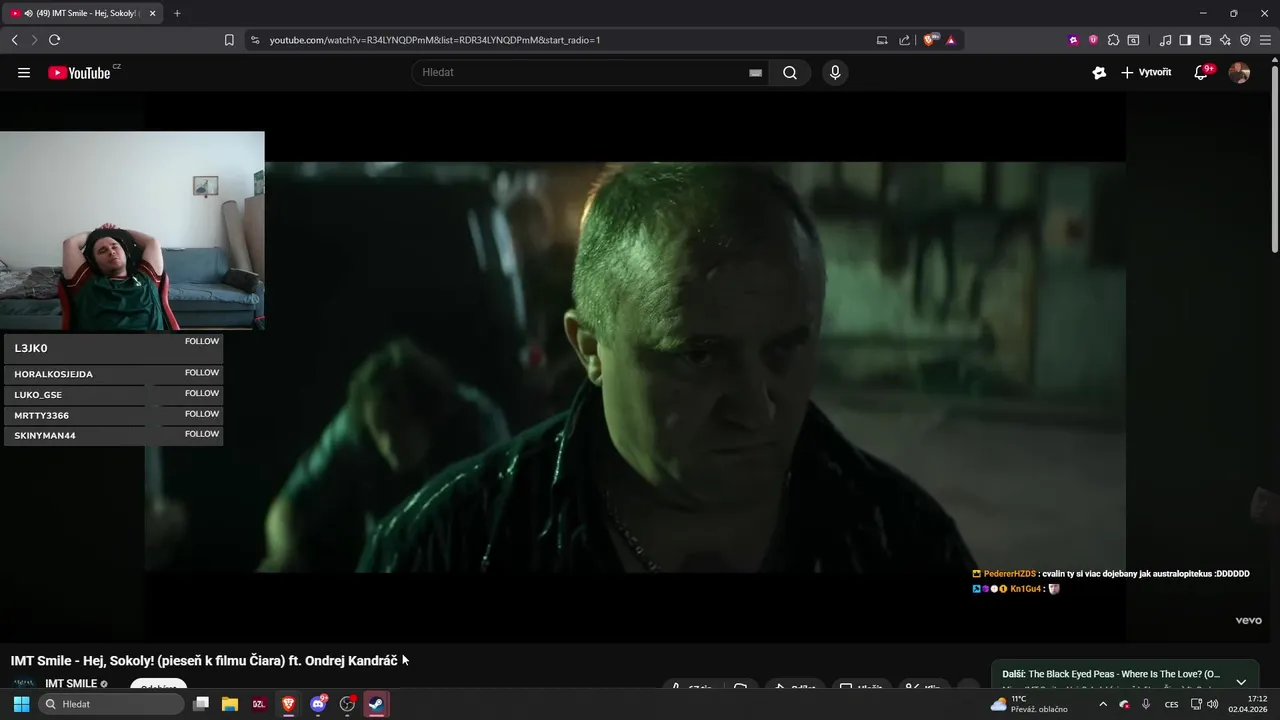This screenshot has height=720, width=1280.
Task: Open the on-screen keyboard icon in search box
Action: 755,73
